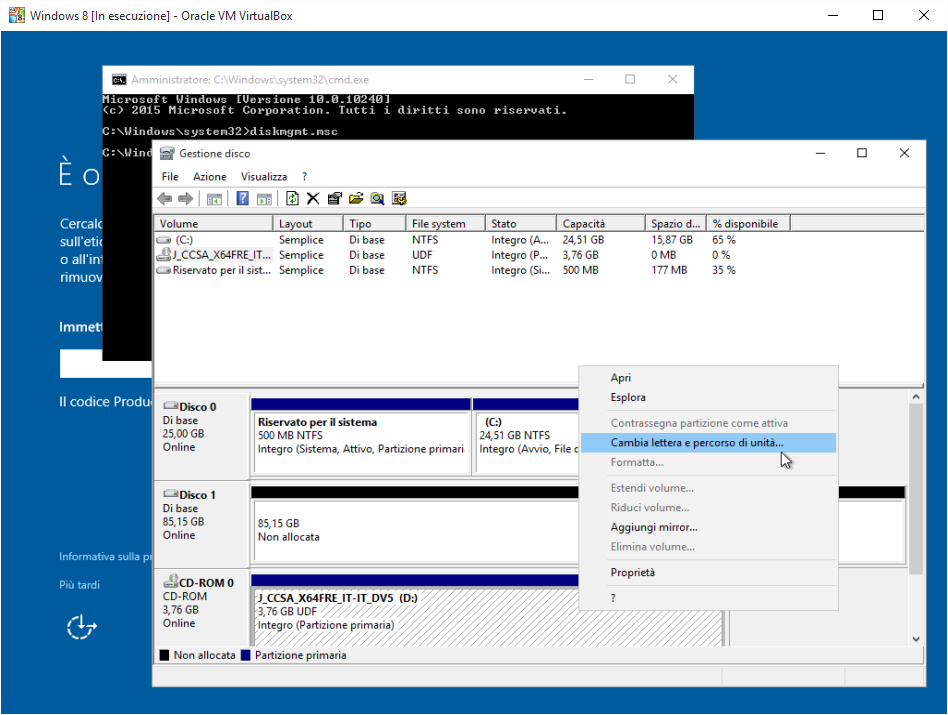Screen dimensions: 948x715
Task: Open the File menu
Action: (x=170, y=176)
